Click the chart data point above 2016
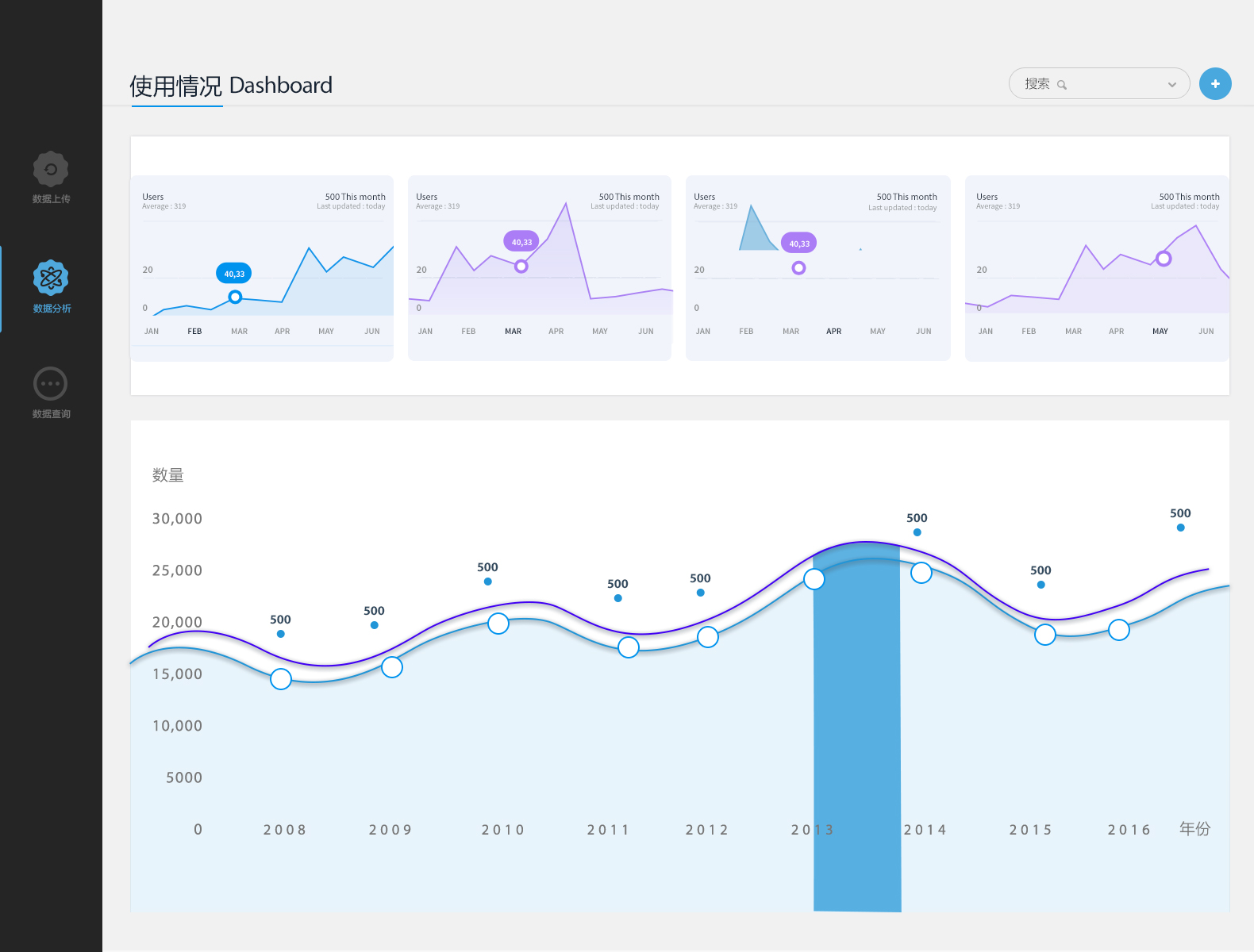Viewport: 1254px width, 952px height. pyautogui.click(x=1119, y=630)
